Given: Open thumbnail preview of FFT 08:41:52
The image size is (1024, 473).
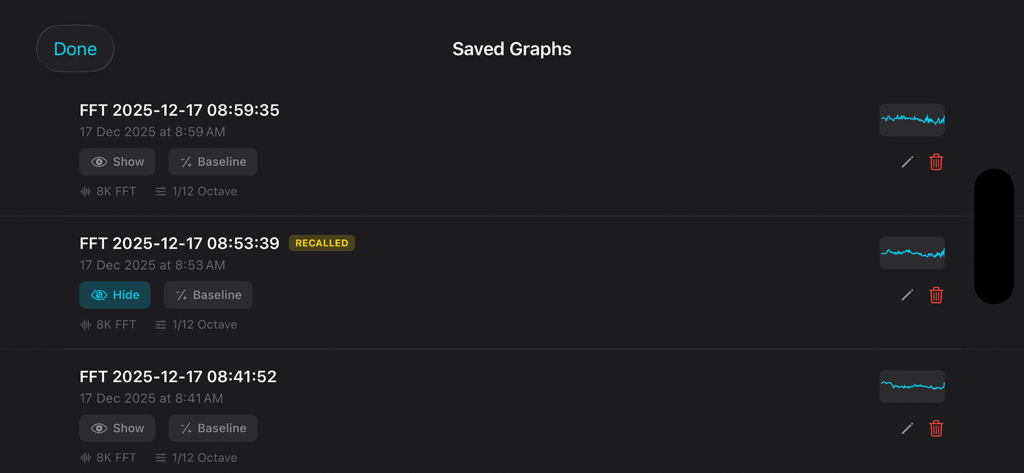Looking at the screenshot, I should [912, 386].
